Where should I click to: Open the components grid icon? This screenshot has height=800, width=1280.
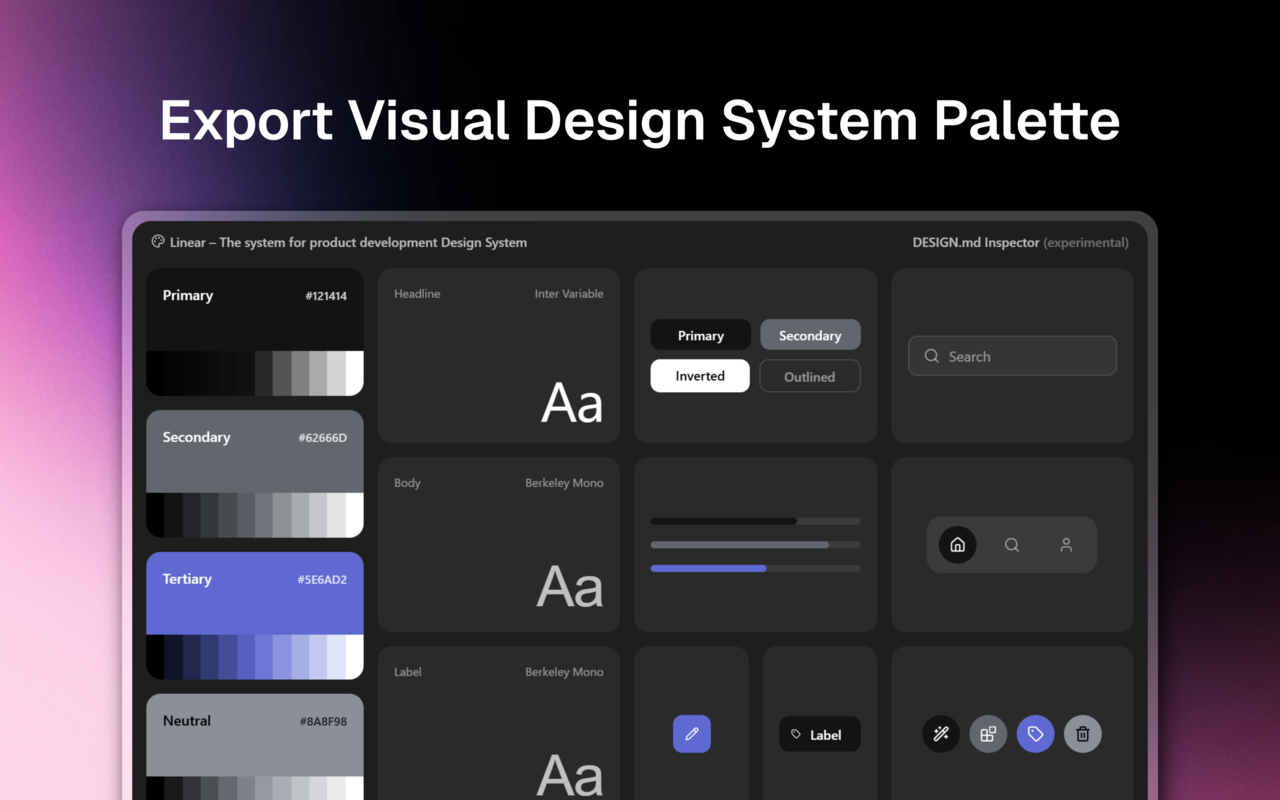click(x=988, y=733)
